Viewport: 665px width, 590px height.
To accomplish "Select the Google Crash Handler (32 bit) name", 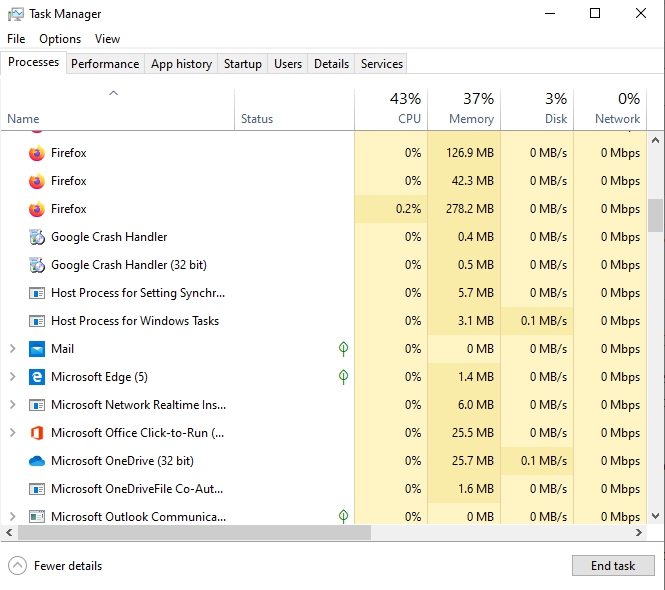I will [129, 265].
